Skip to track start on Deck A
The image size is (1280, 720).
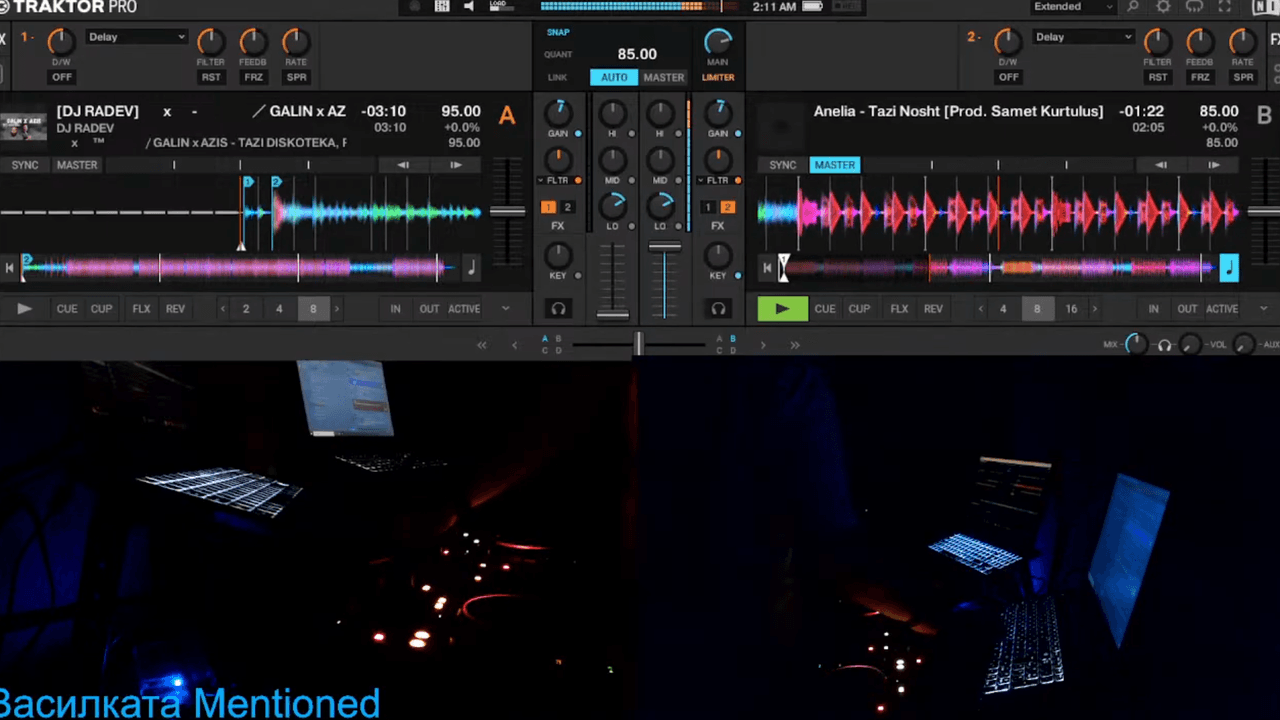pyautogui.click(x=10, y=267)
